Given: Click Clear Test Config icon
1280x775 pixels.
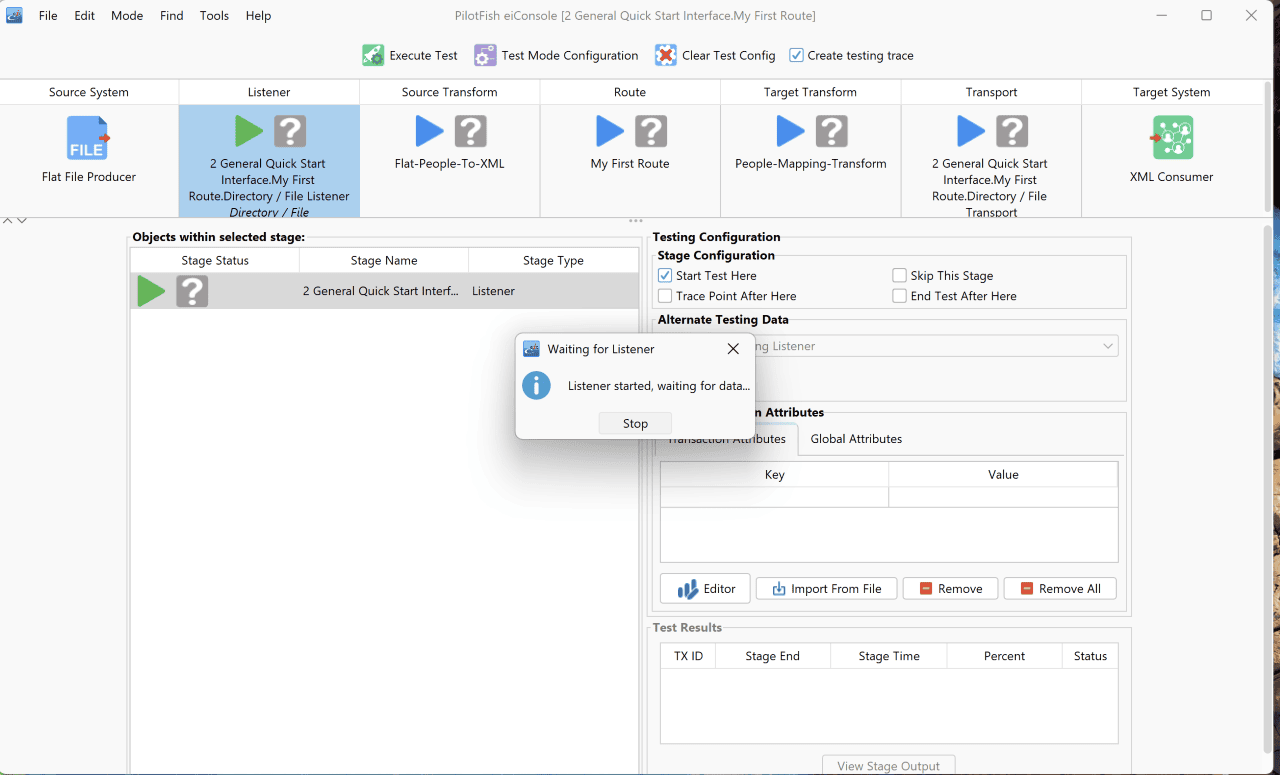Looking at the screenshot, I should click(666, 55).
